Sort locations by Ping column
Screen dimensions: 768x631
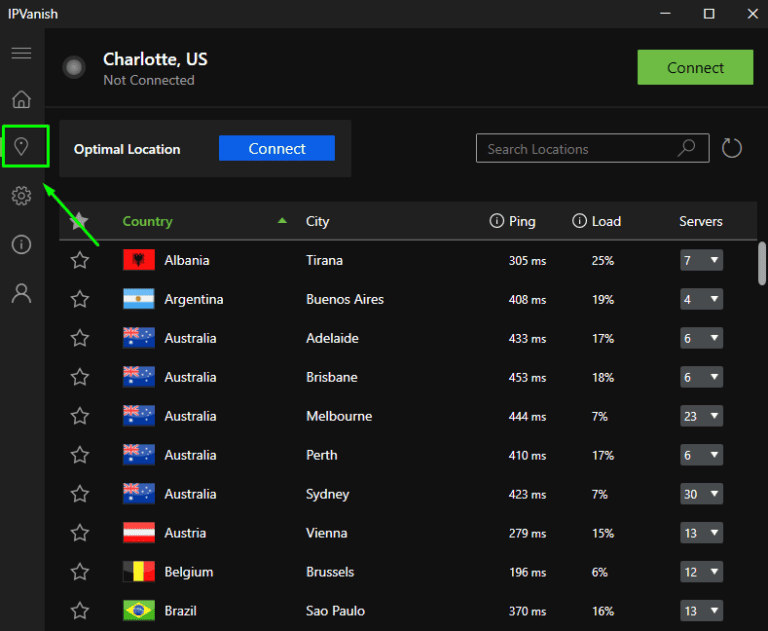(x=521, y=221)
